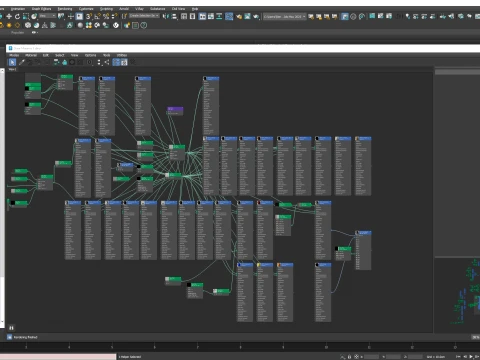Click the Rendered Frame Window icon
Viewport: 480px width, 360px height.
click(x=247, y=16)
